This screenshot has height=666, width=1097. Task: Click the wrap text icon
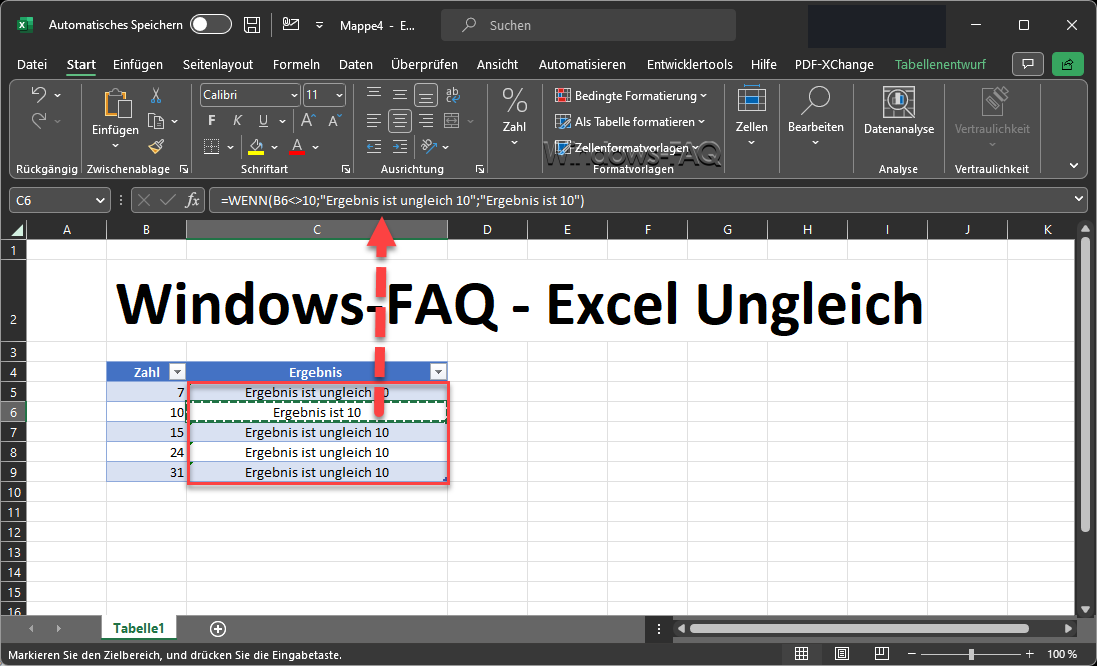click(x=453, y=95)
